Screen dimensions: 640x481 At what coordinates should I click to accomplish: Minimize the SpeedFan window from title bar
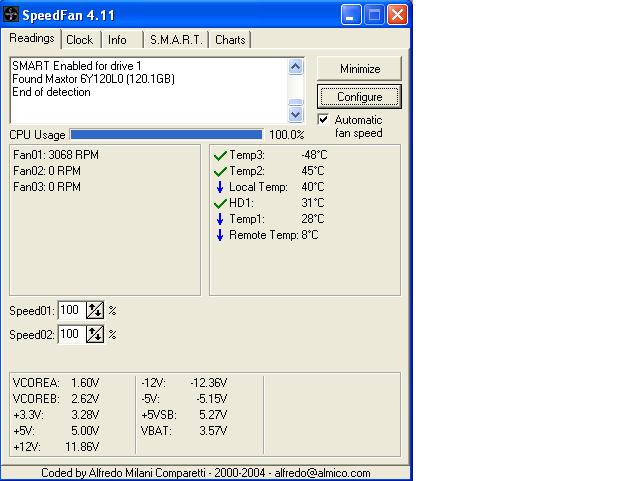[x=351, y=15]
